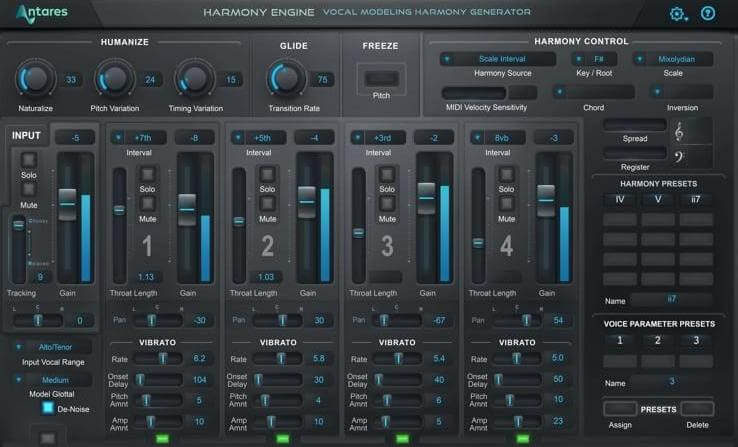
Task: Open the Key / Root F# dropdown
Action: click(594, 59)
